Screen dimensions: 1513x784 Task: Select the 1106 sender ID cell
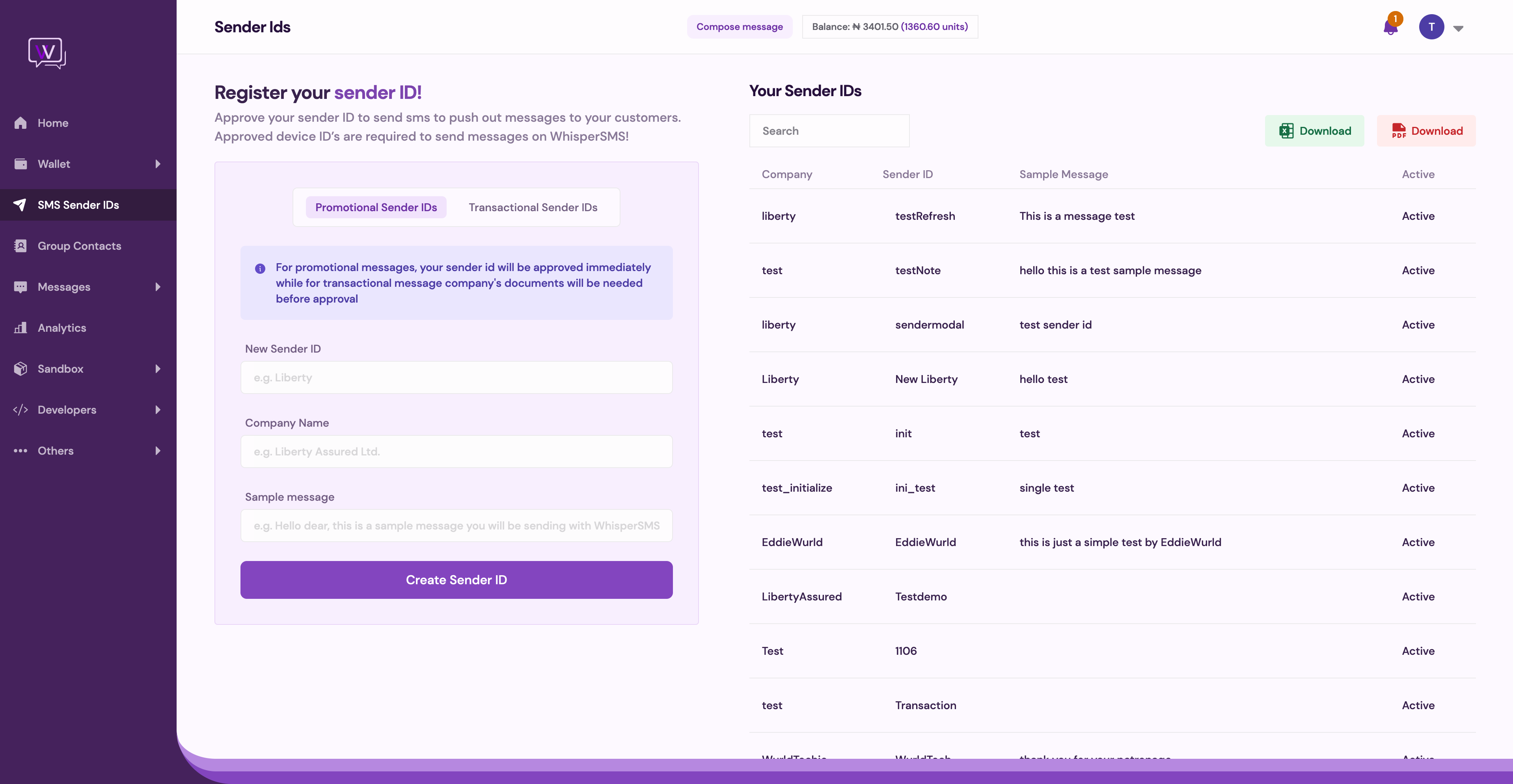(906, 651)
